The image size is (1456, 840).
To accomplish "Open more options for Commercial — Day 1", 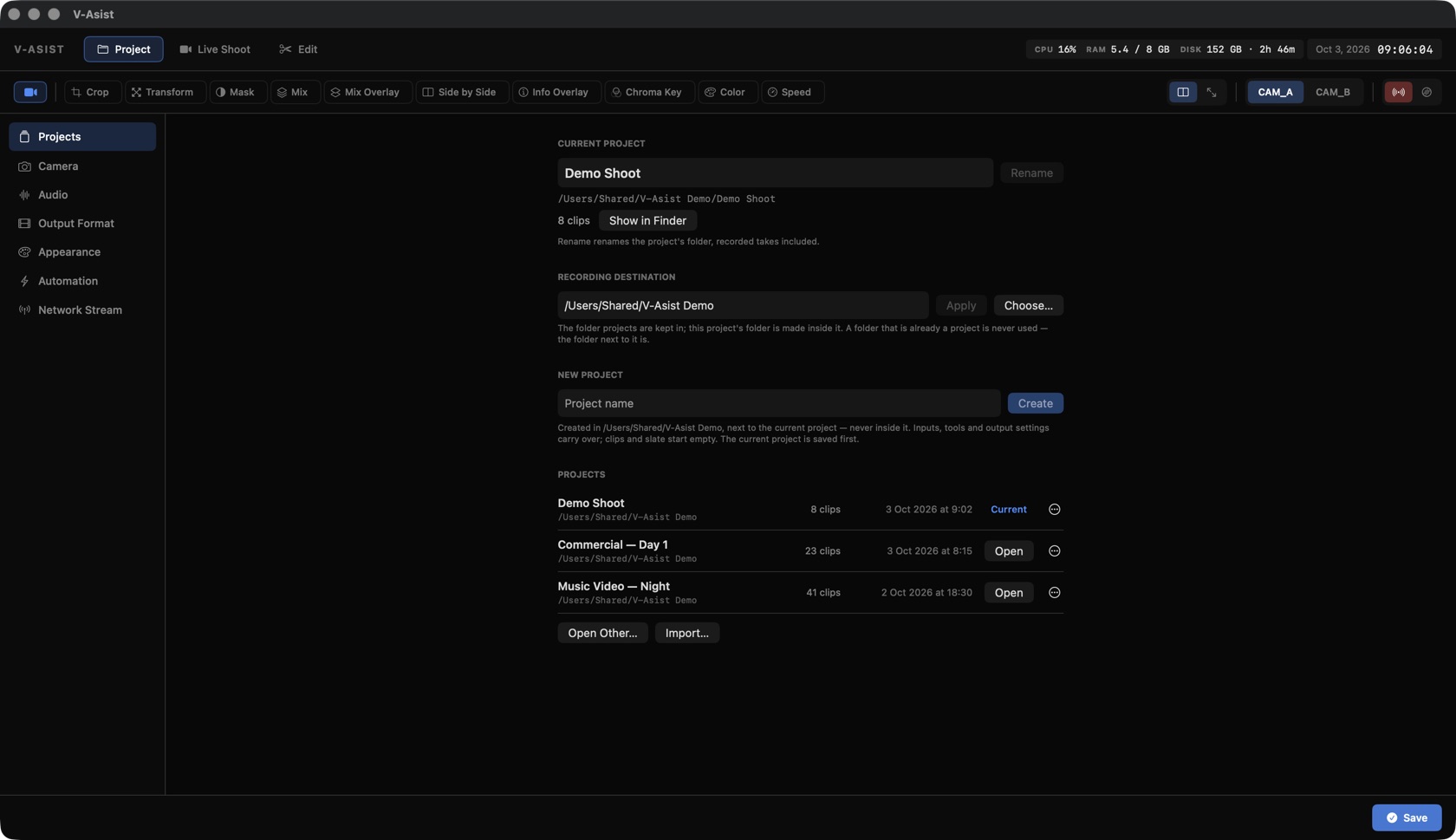I will click(1055, 551).
